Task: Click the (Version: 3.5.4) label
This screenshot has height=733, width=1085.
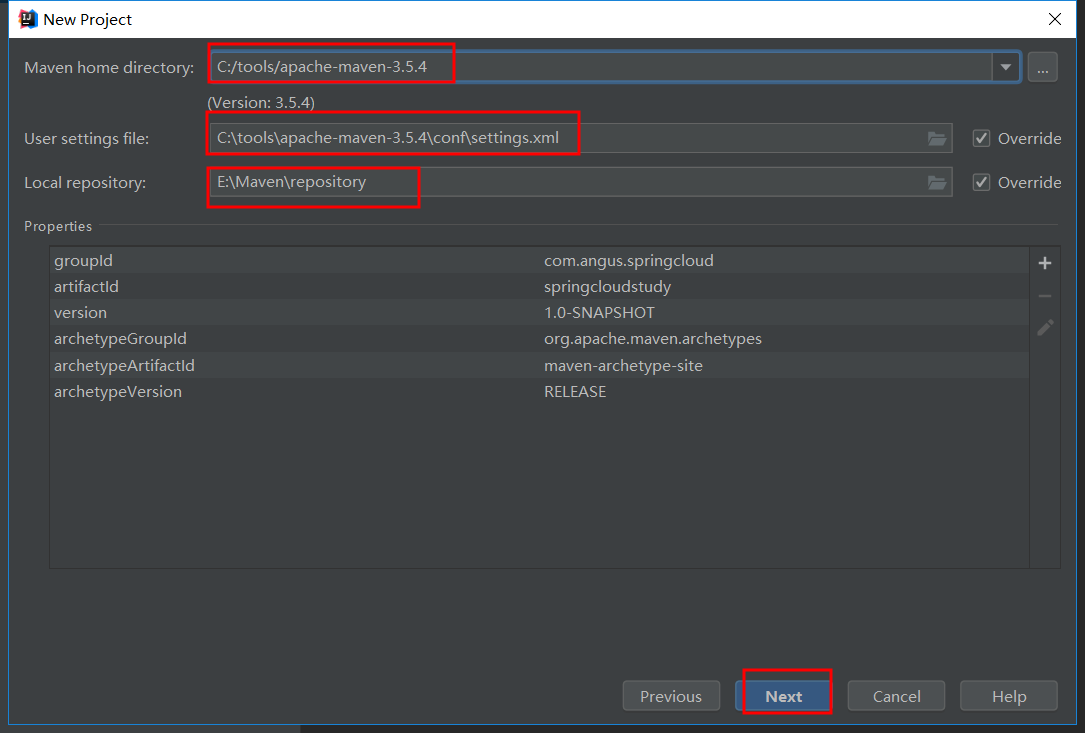Action: [x=261, y=102]
